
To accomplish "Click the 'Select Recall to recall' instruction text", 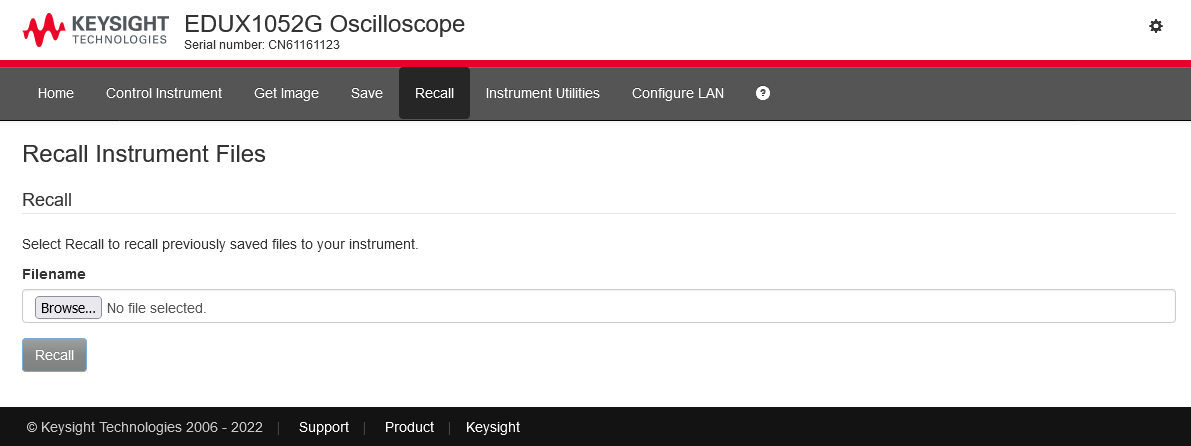I will tap(220, 245).
